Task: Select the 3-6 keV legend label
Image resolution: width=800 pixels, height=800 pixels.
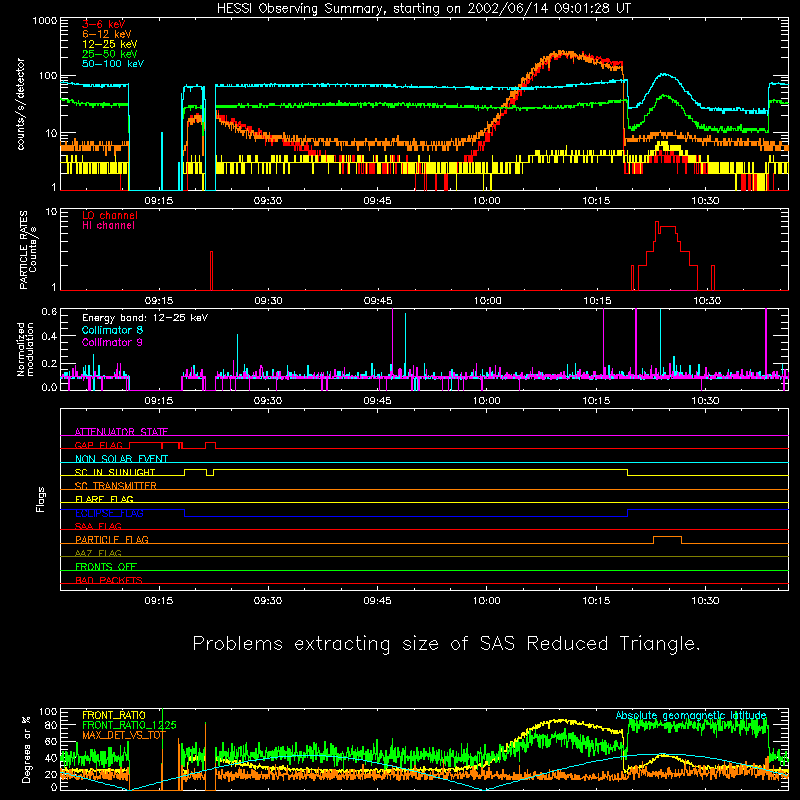Action: (x=104, y=24)
